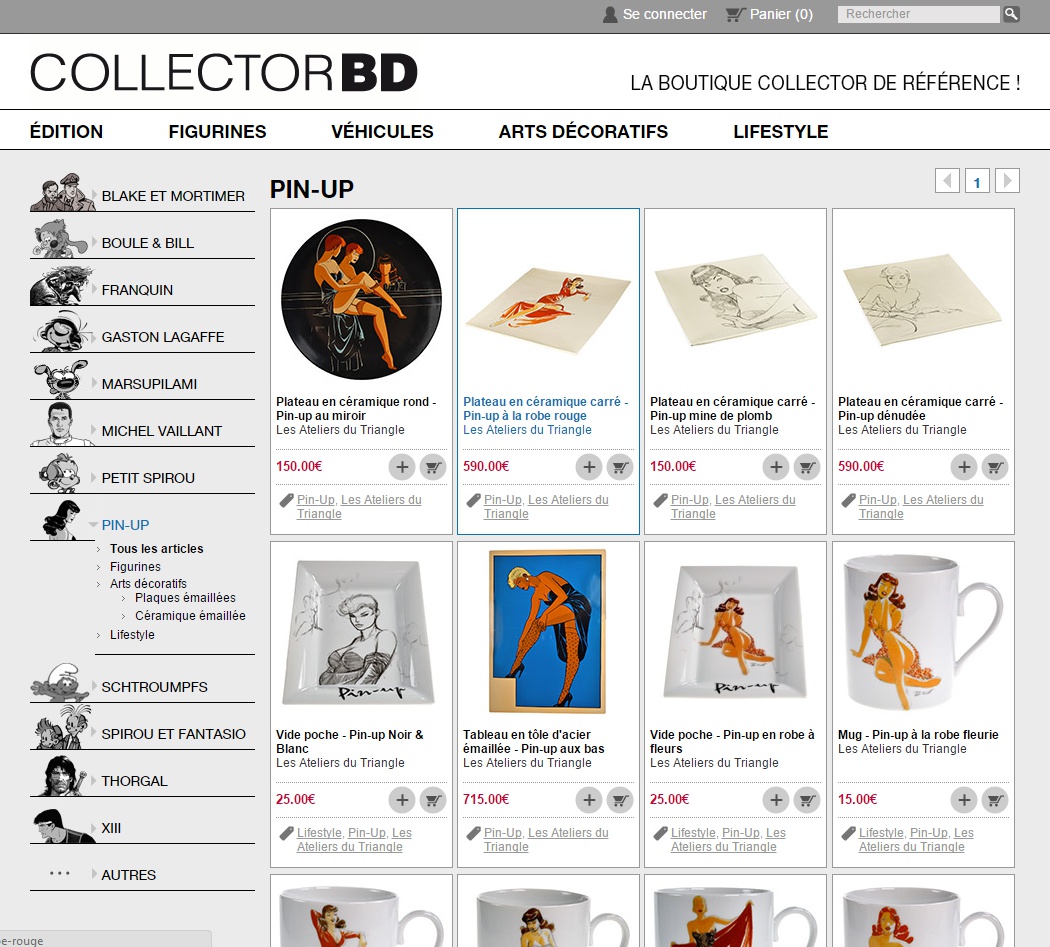
Task: Add Plateau rond Pin-up au miroir to cart
Action: (x=433, y=467)
